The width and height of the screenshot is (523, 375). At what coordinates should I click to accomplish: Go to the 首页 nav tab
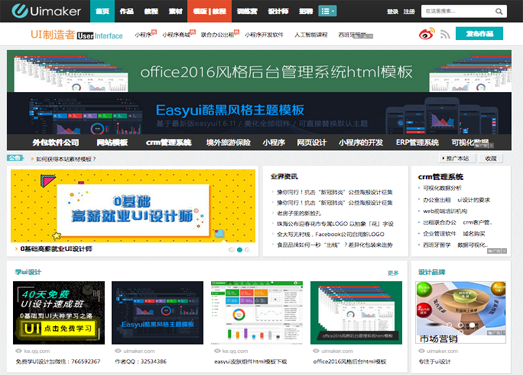click(102, 11)
